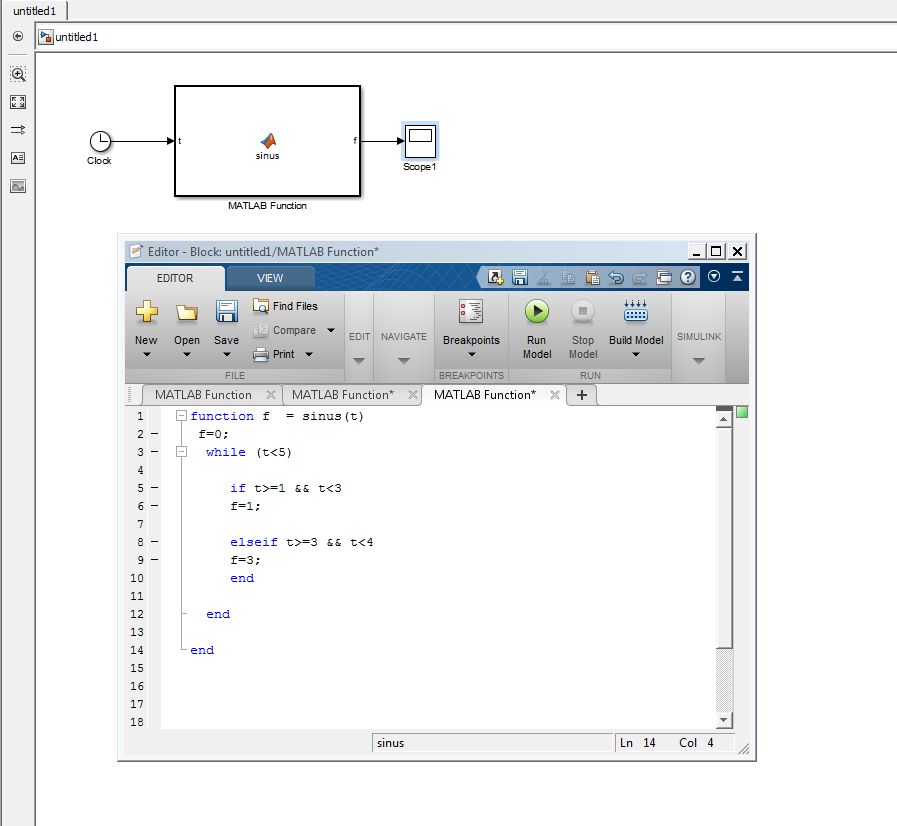Click the New file plus icon

point(147,312)
